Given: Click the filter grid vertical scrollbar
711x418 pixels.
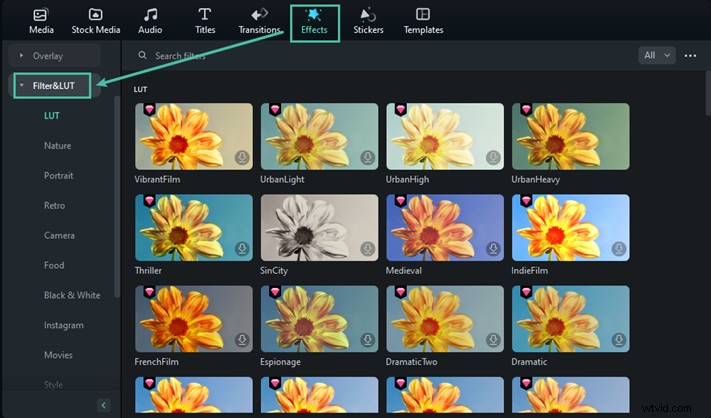Looking at the screenshot, I should [708, 93].
